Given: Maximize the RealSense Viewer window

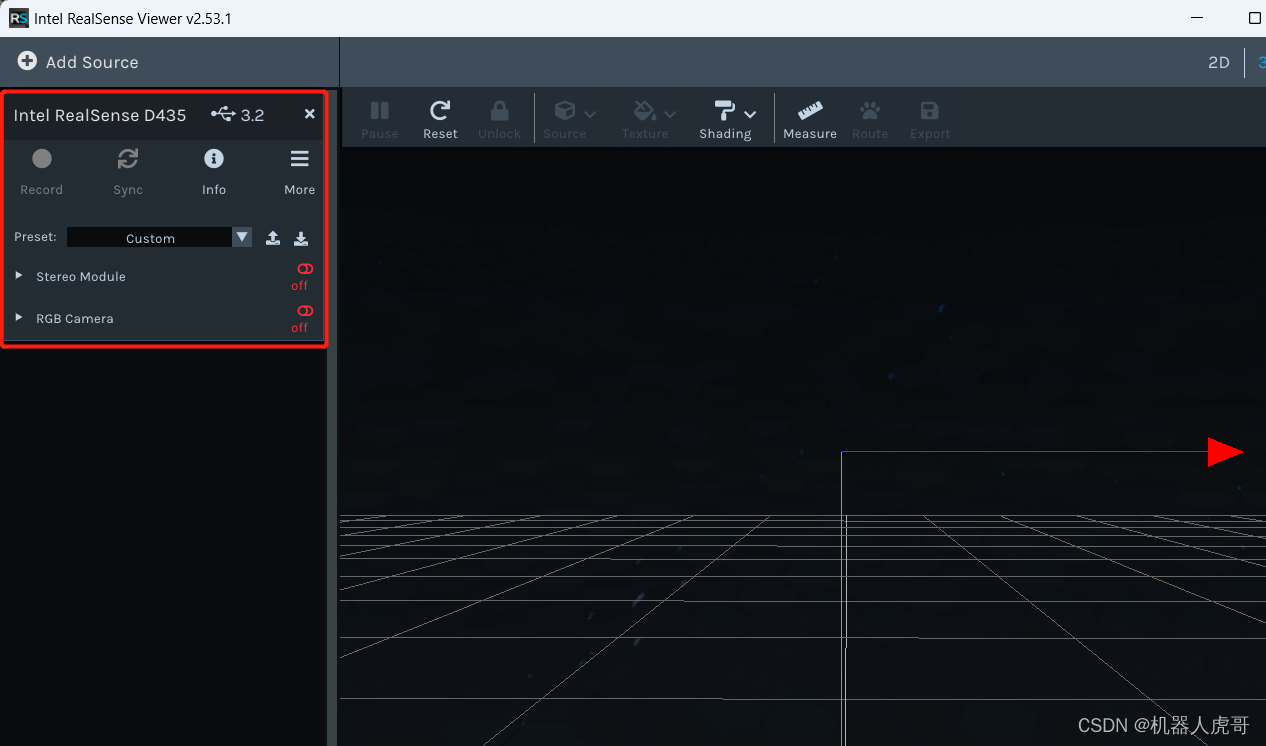Looking at the screenshot, I should pyautogui.click(x=1255, y=18).
